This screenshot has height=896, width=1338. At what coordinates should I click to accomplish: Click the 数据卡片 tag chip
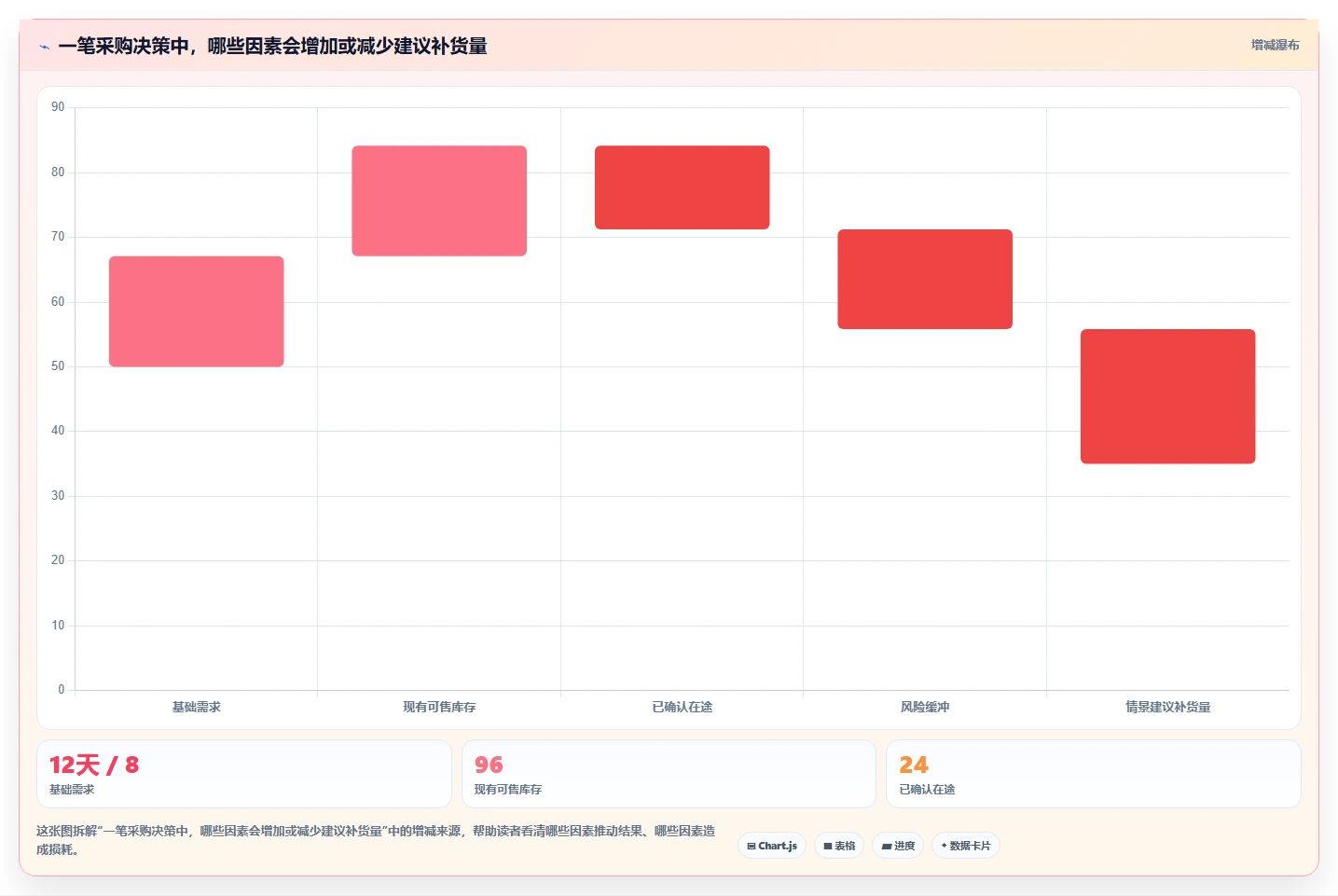pos(966,846)
